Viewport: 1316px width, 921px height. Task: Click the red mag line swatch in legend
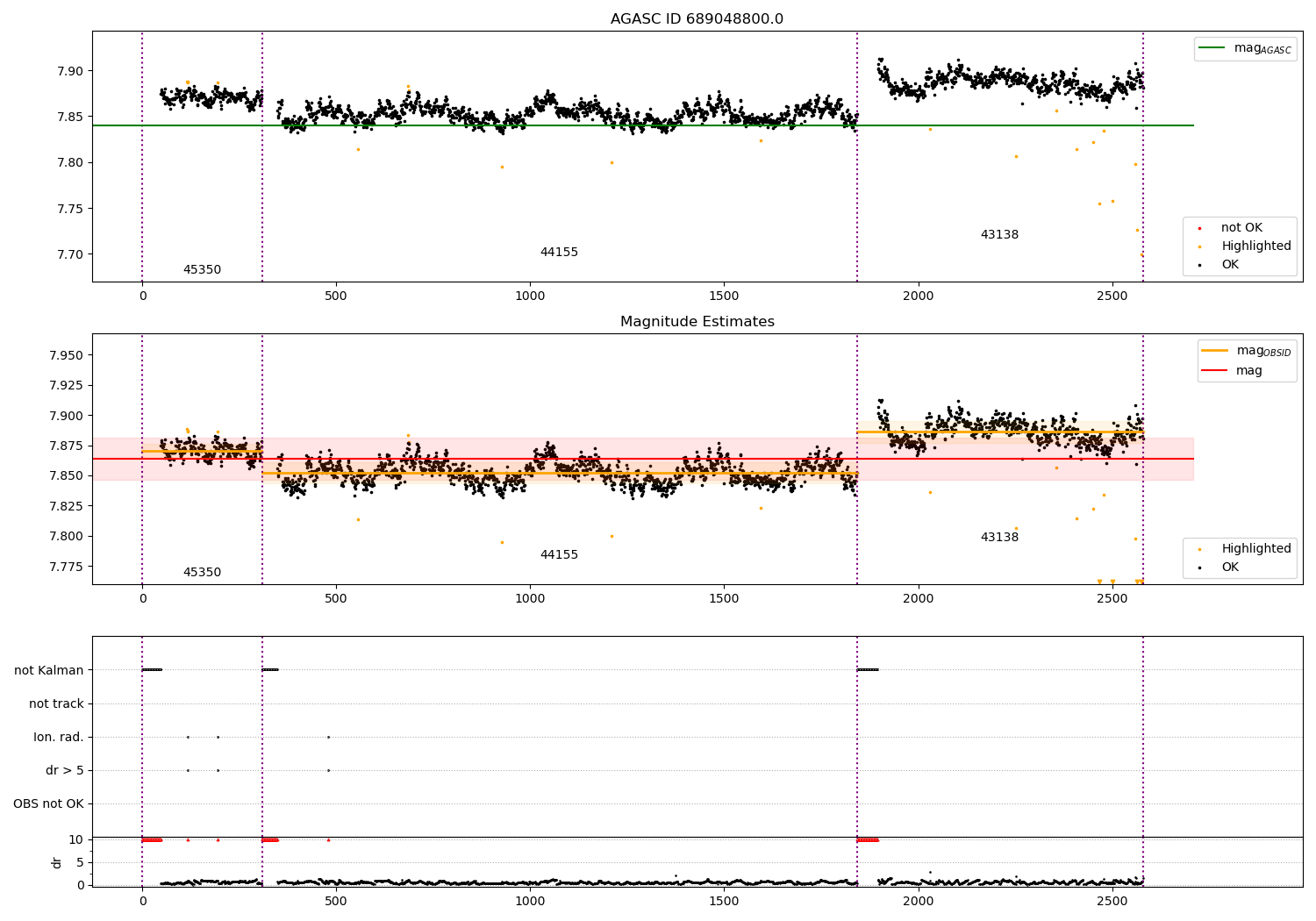coord(1215,370)
